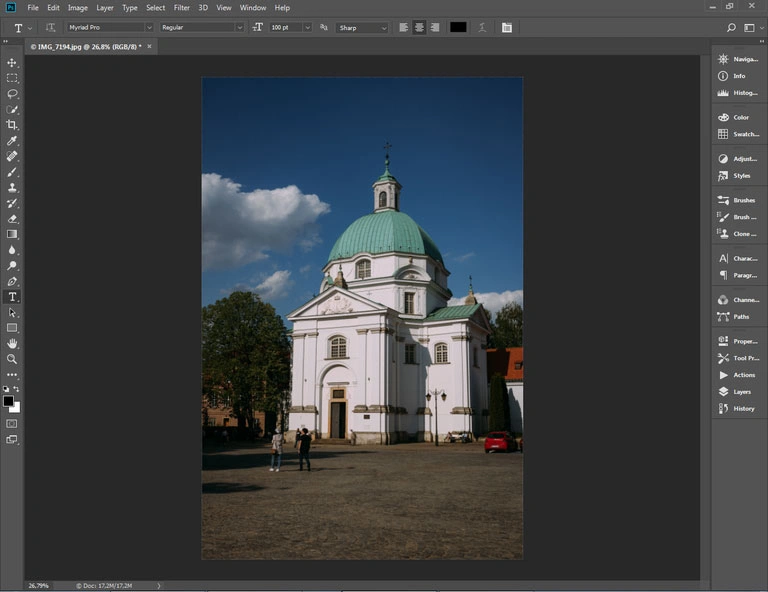Select the Zoom tool

[12, 359]
